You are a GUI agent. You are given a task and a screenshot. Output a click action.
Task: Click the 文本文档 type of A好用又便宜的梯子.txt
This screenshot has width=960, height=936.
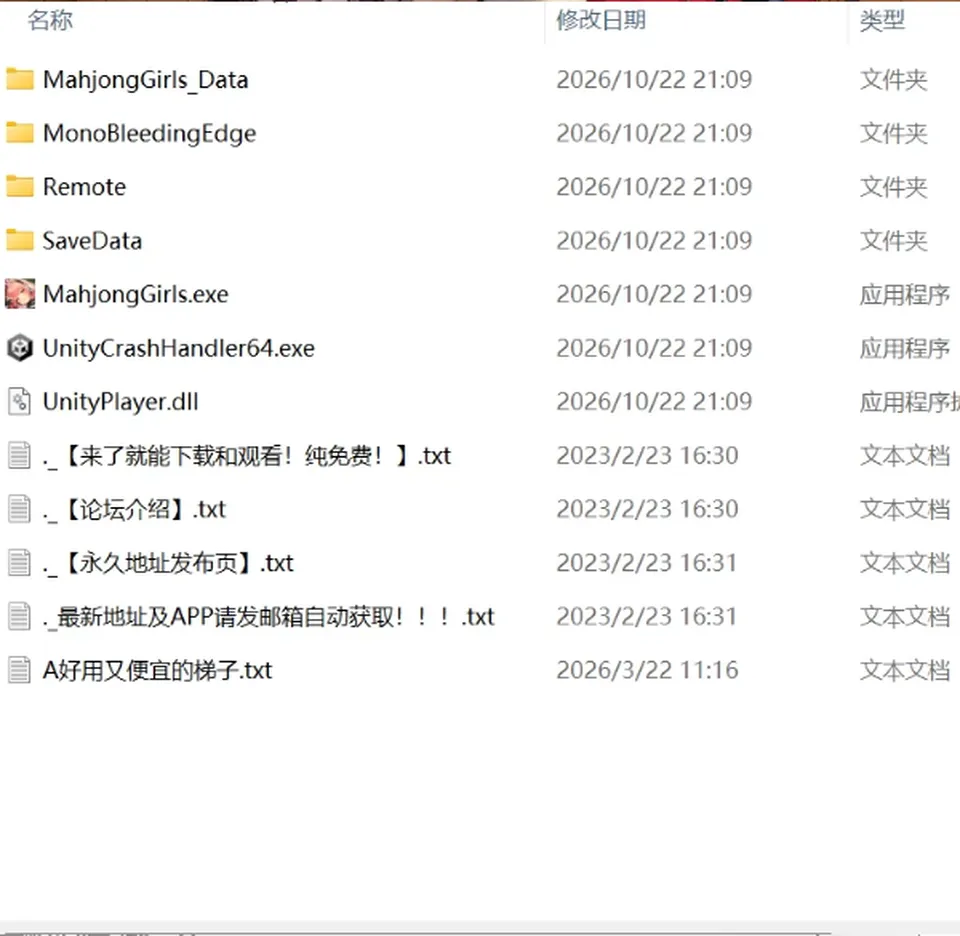point(905,670)
